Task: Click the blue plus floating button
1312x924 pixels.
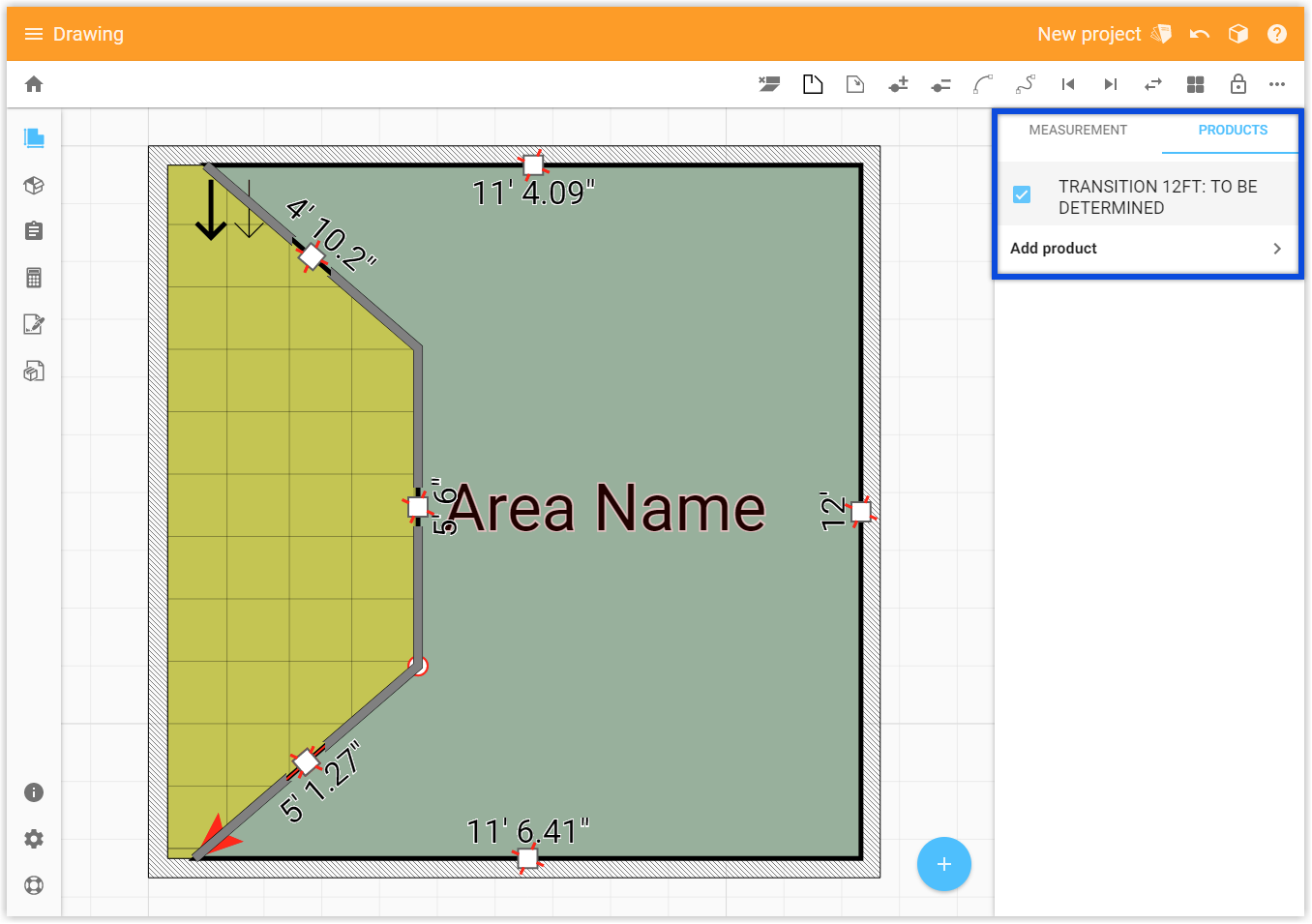Action: 944,864
